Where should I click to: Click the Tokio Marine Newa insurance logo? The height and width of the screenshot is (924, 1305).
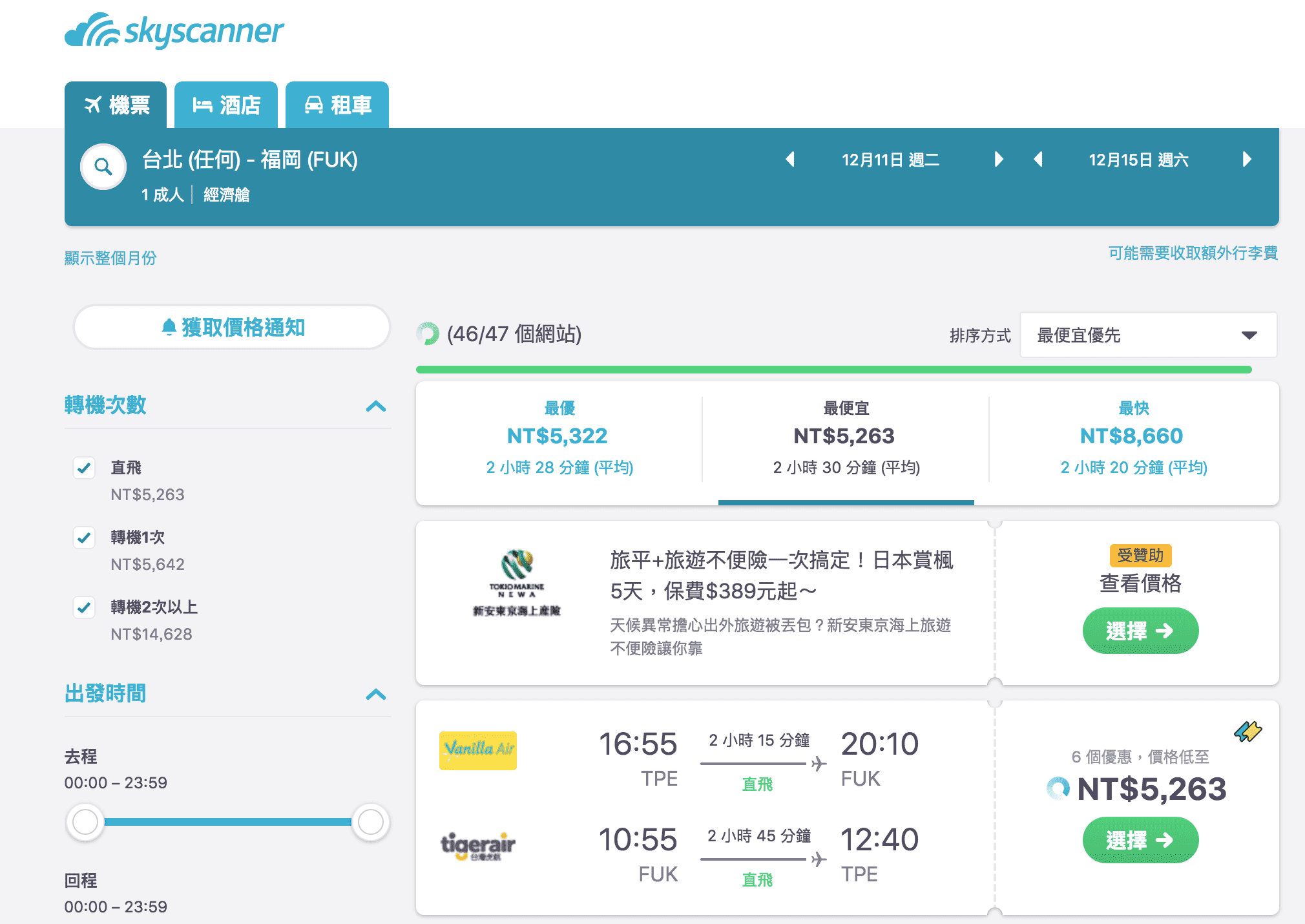click(x=517, y=582)
